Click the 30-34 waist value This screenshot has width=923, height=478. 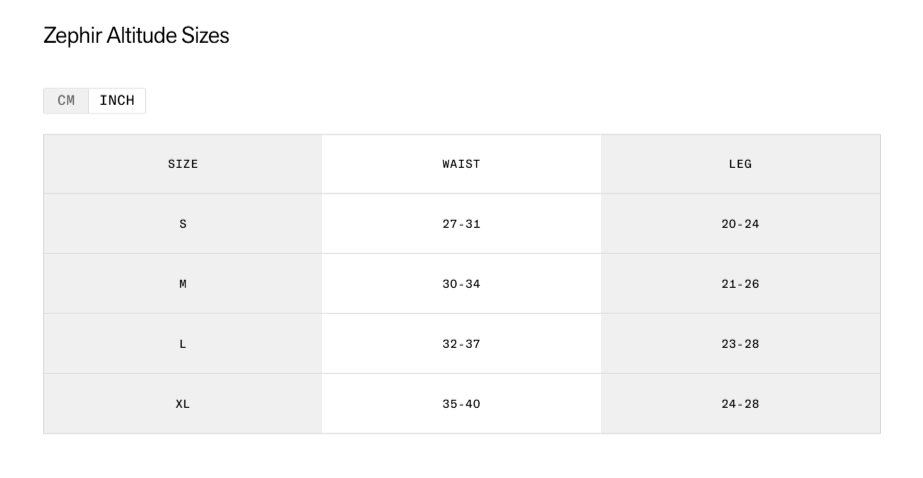click(x=461, y=284)
